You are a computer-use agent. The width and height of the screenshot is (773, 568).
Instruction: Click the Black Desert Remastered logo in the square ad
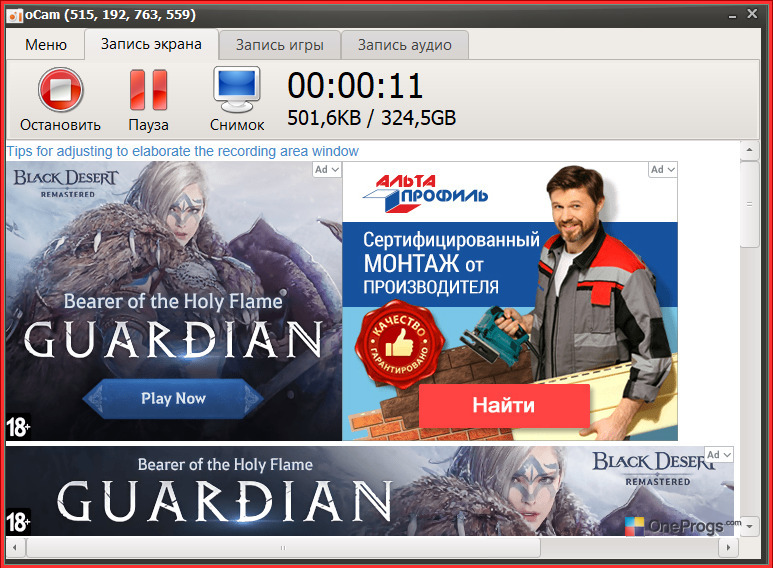66,182
